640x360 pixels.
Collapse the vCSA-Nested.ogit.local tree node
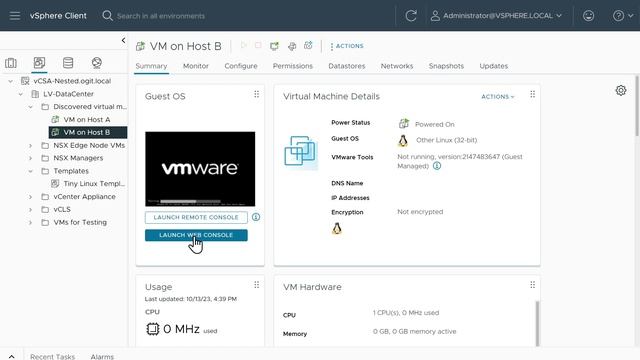click(x=11, y=81)
